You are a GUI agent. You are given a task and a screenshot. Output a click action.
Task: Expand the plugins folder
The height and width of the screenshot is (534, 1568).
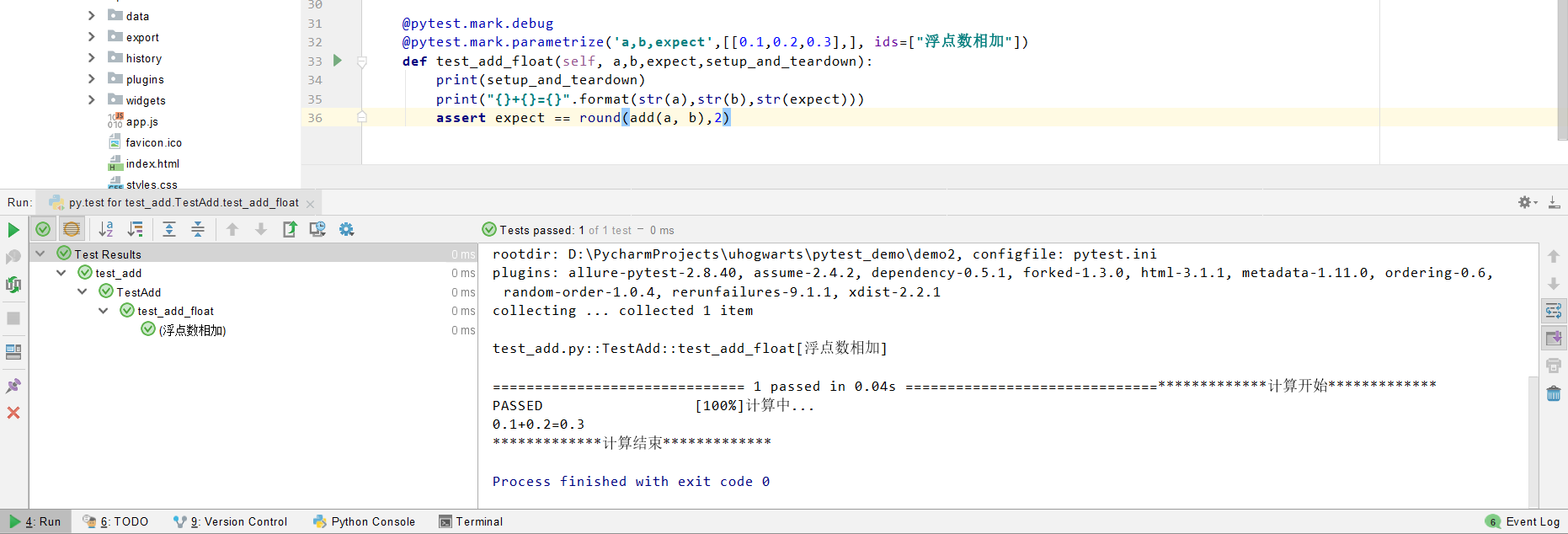click(x=91, y=79)
